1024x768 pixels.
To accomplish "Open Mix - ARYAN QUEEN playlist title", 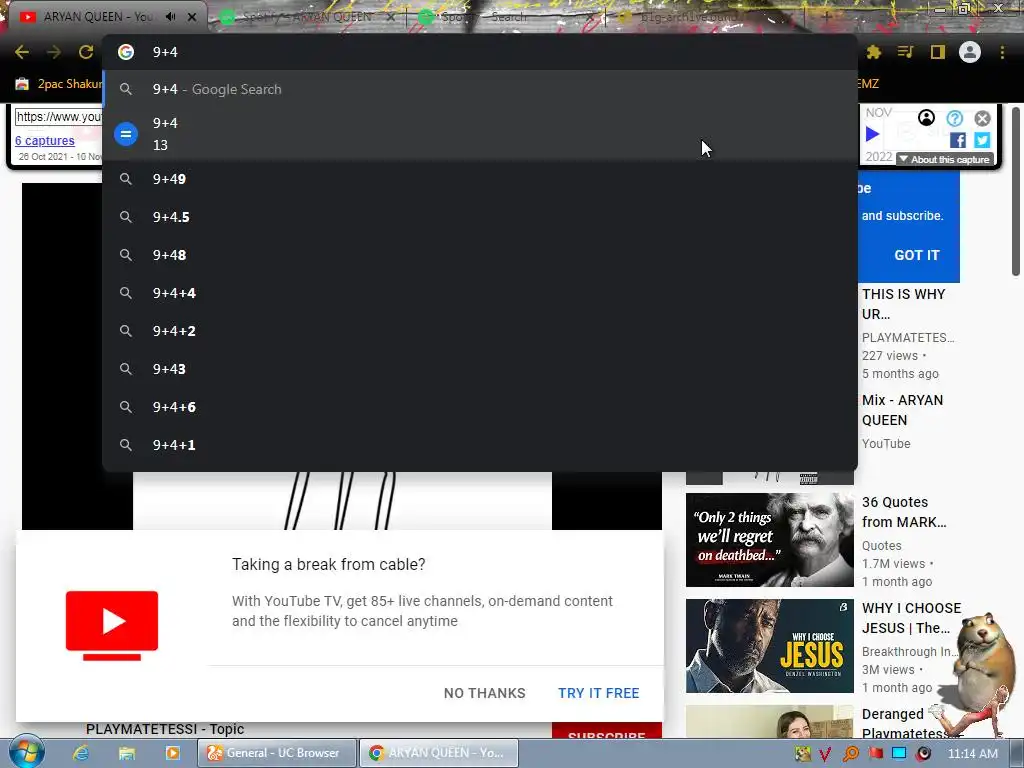I will 903,410.
